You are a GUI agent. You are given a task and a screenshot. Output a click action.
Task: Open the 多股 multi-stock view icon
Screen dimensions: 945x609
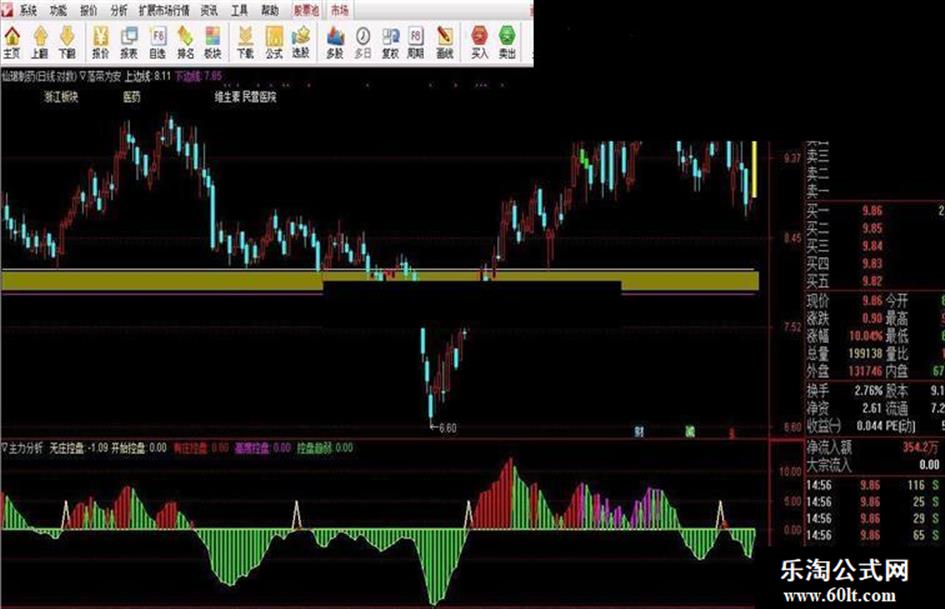point(335,43)
